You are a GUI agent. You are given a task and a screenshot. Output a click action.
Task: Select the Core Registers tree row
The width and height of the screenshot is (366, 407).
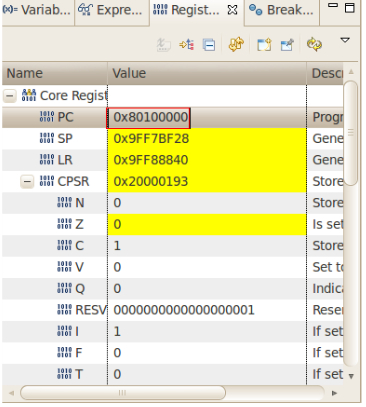tap(172, 96)
